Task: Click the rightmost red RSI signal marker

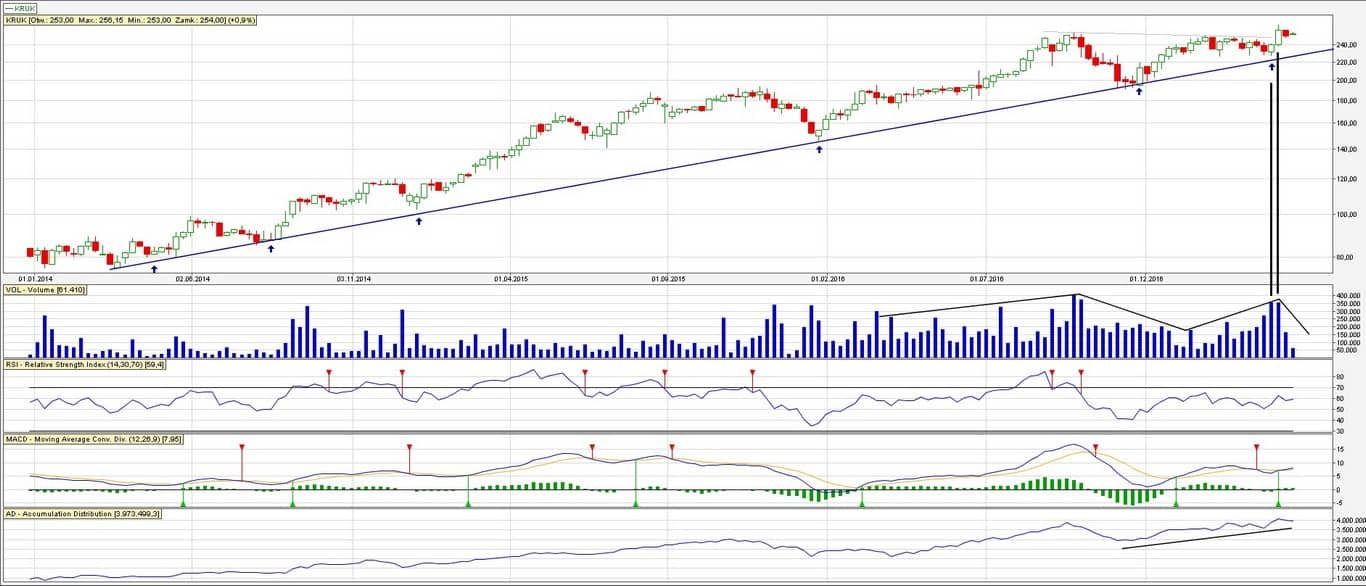Action: tap(1081, 373)
